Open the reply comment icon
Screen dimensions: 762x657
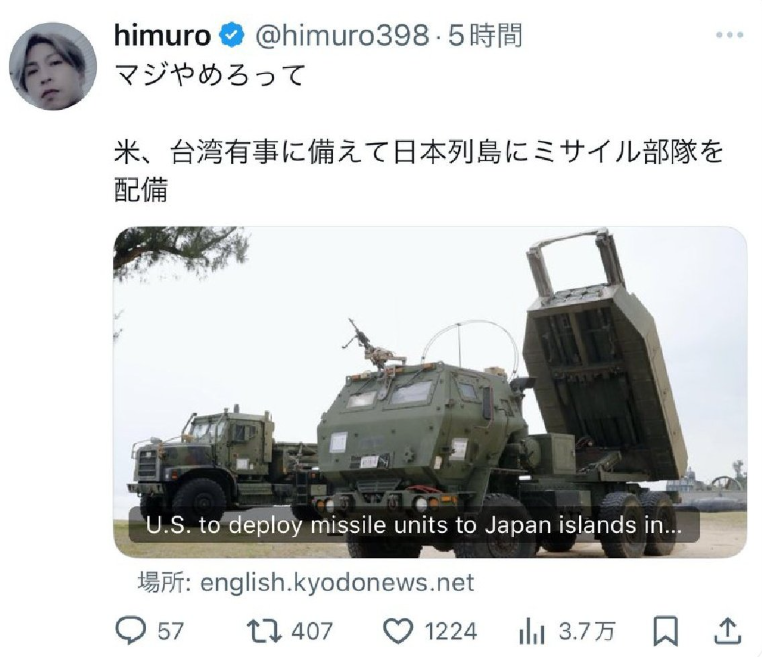pos(130,630)
